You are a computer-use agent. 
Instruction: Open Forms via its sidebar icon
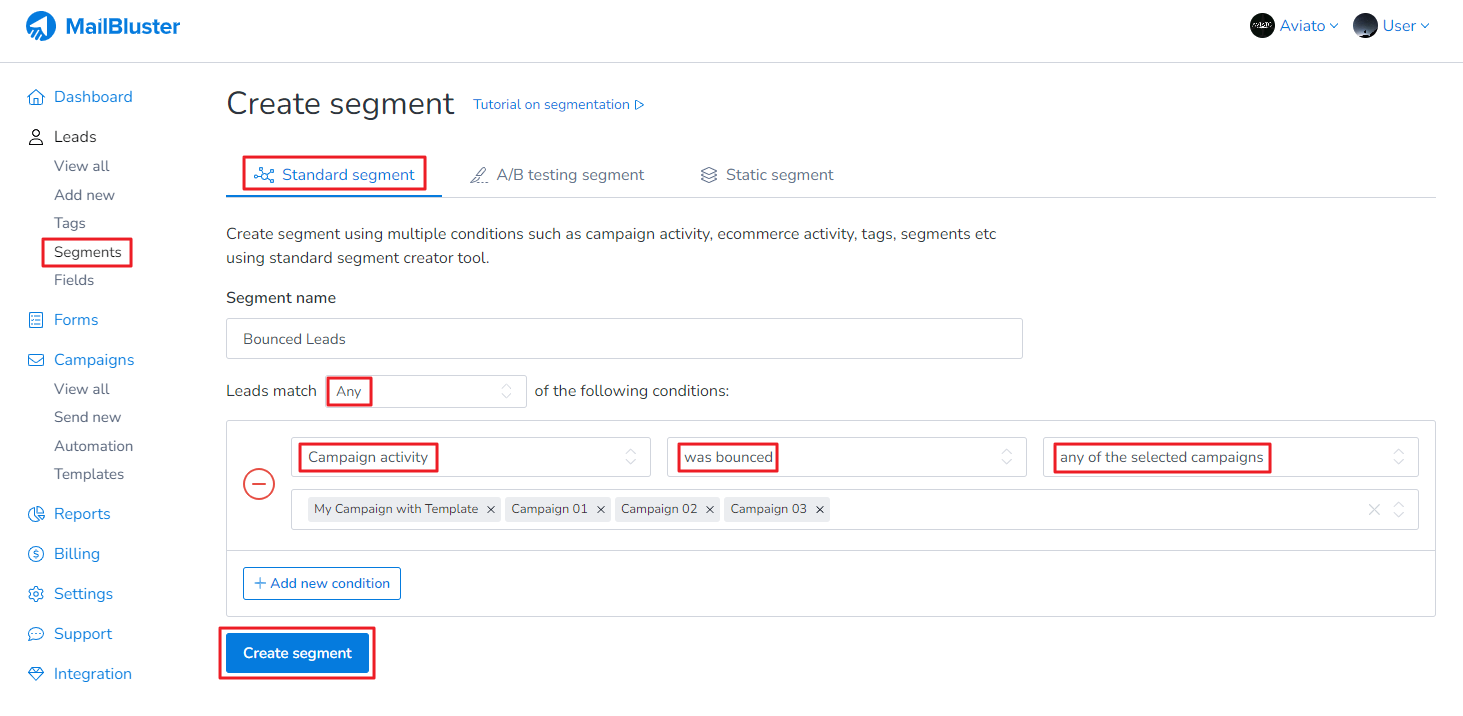pos(36,319)
